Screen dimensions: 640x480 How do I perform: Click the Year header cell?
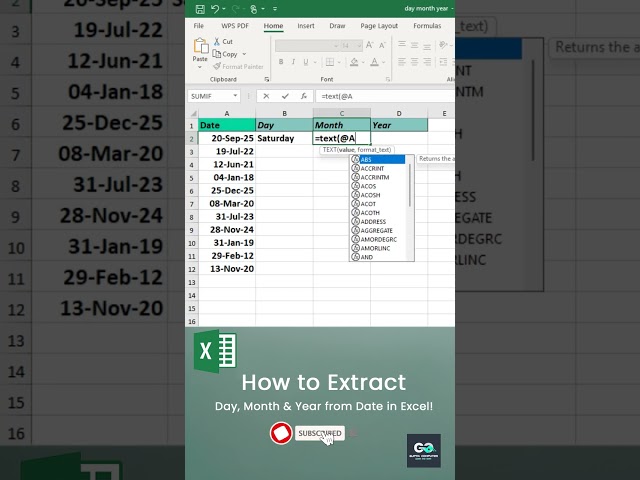(399, 125)
